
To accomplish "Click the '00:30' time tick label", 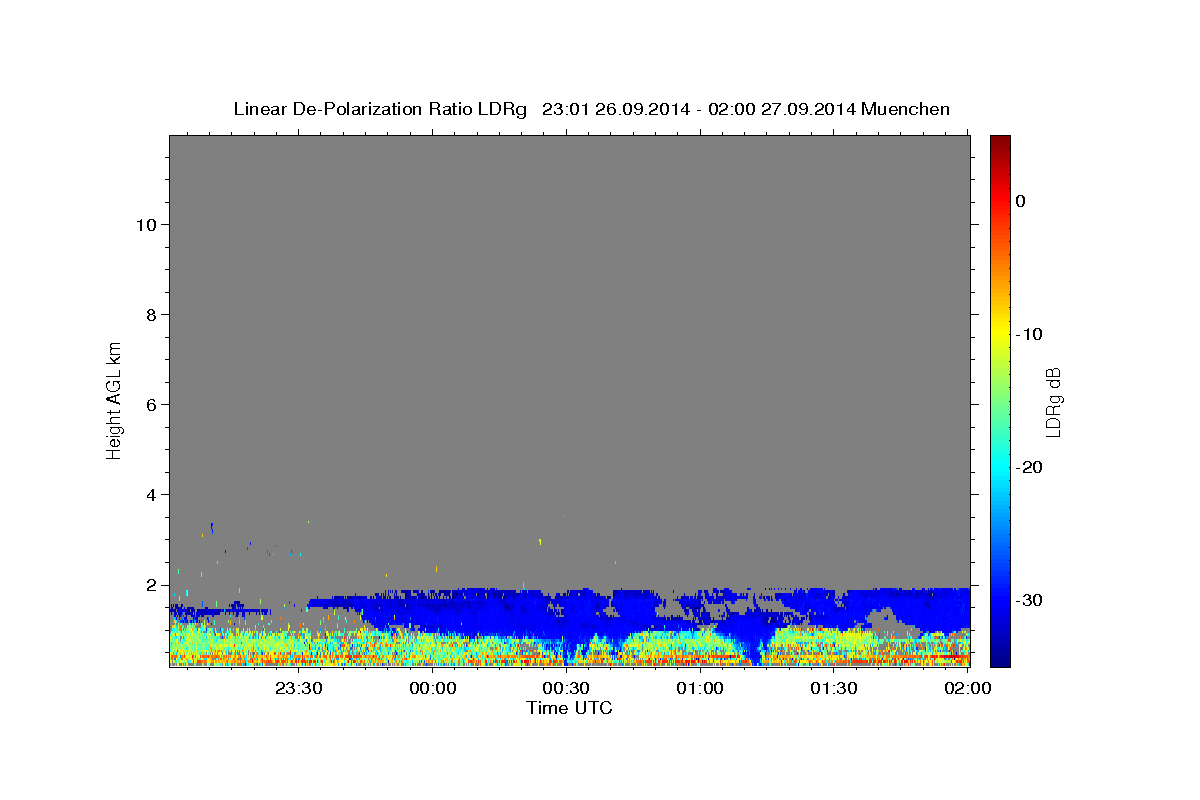I will pyautogui.click(x=566, y=688).
